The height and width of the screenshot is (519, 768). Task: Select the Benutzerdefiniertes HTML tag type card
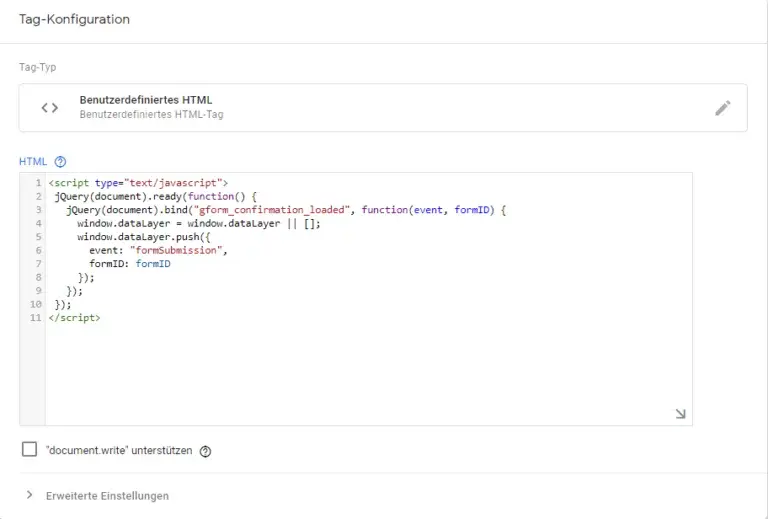point(382,108)
